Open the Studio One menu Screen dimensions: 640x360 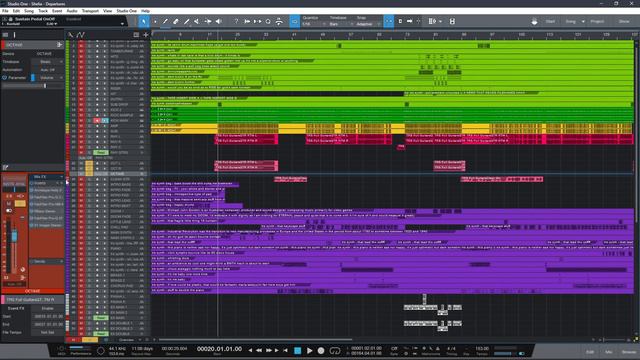coord(127,11)
